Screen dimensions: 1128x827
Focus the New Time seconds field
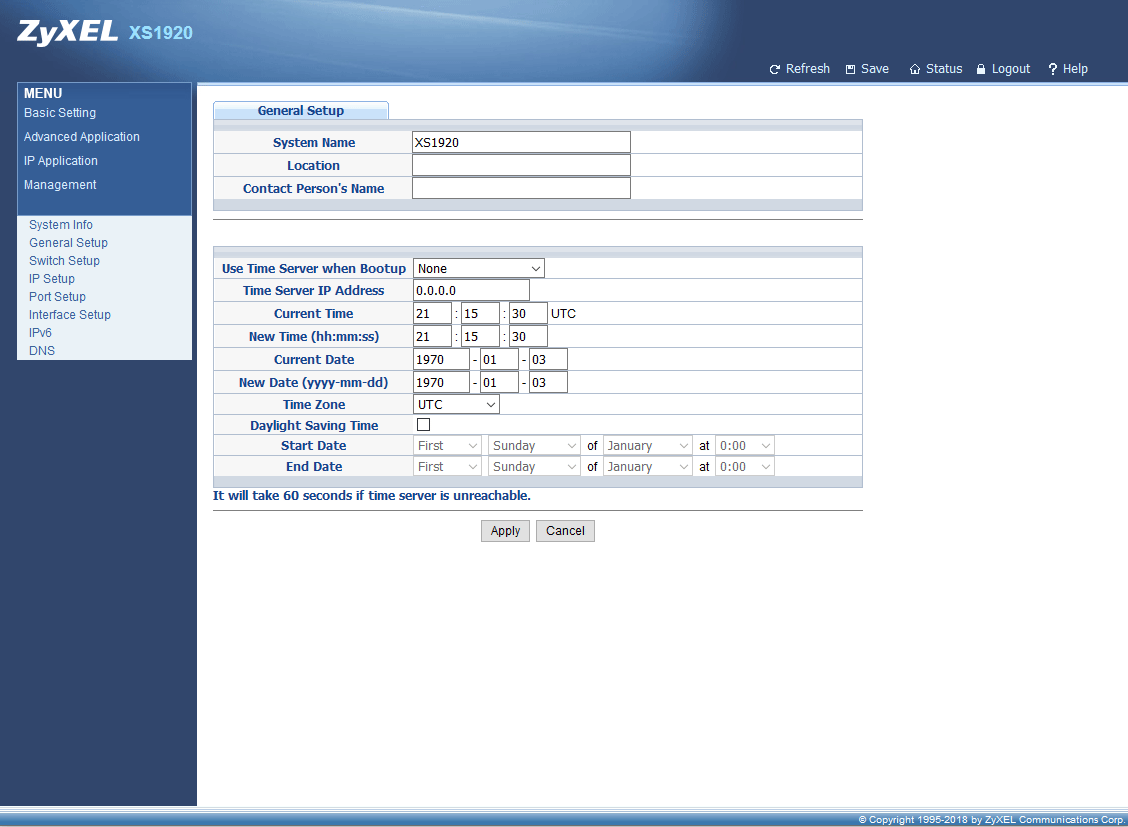[528, 337]
